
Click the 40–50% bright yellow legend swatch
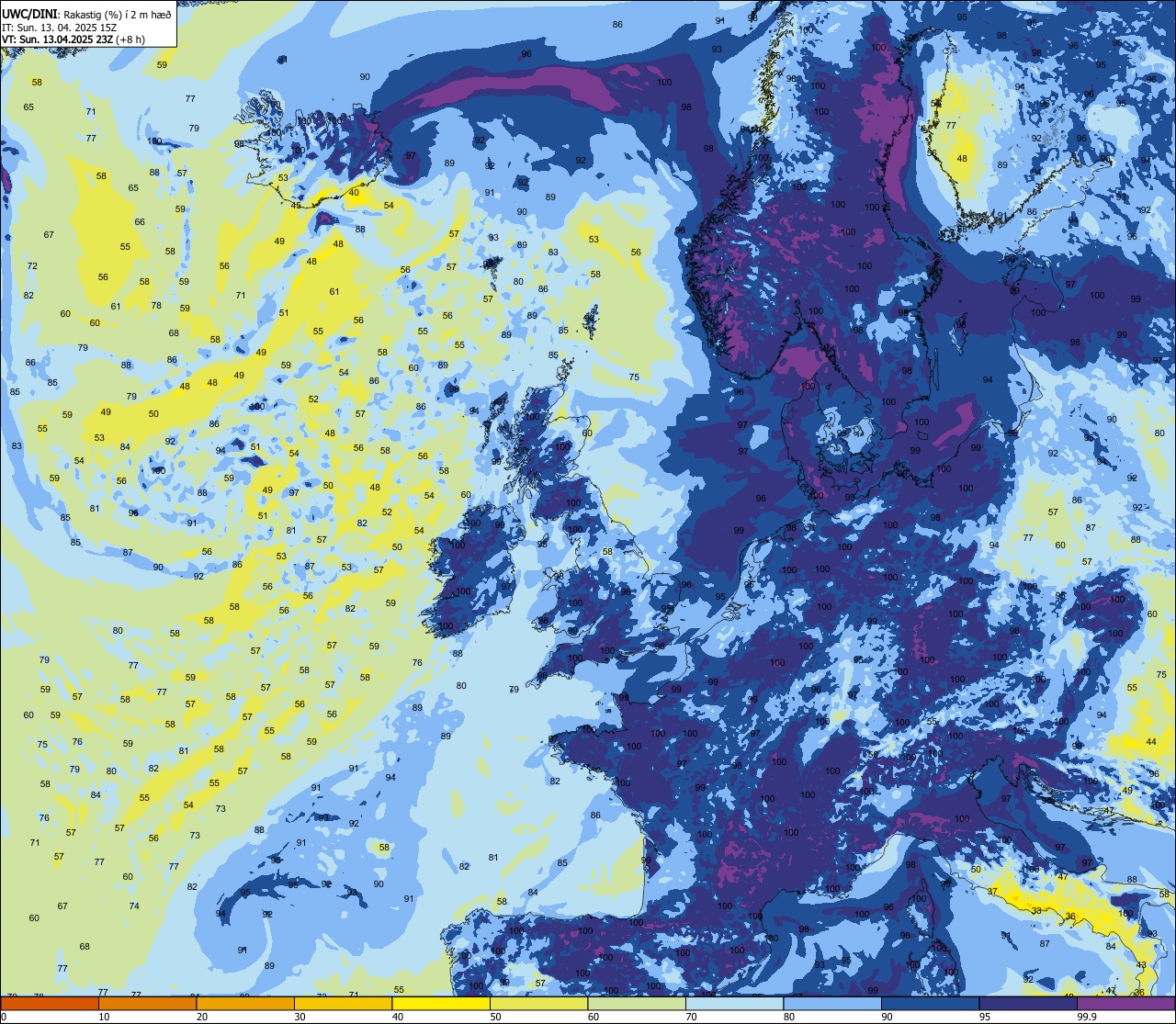(441, 1003)
